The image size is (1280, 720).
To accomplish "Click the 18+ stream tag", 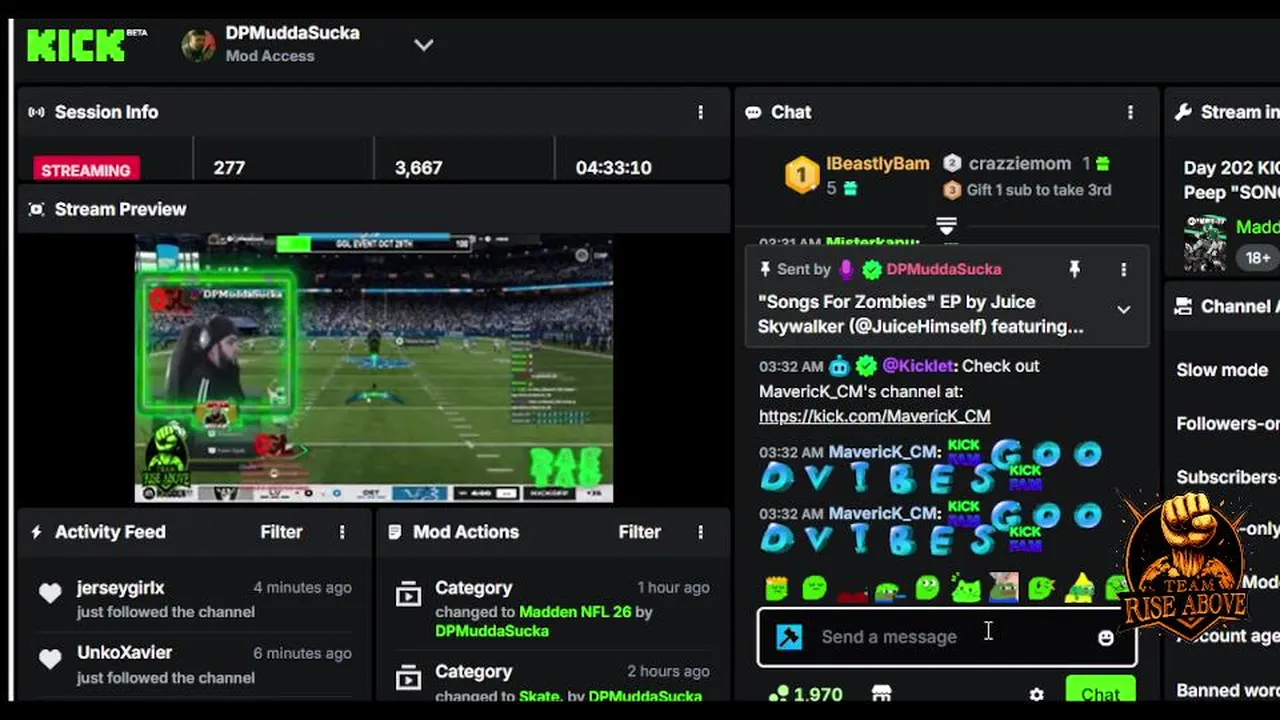I will (1258, 257).
